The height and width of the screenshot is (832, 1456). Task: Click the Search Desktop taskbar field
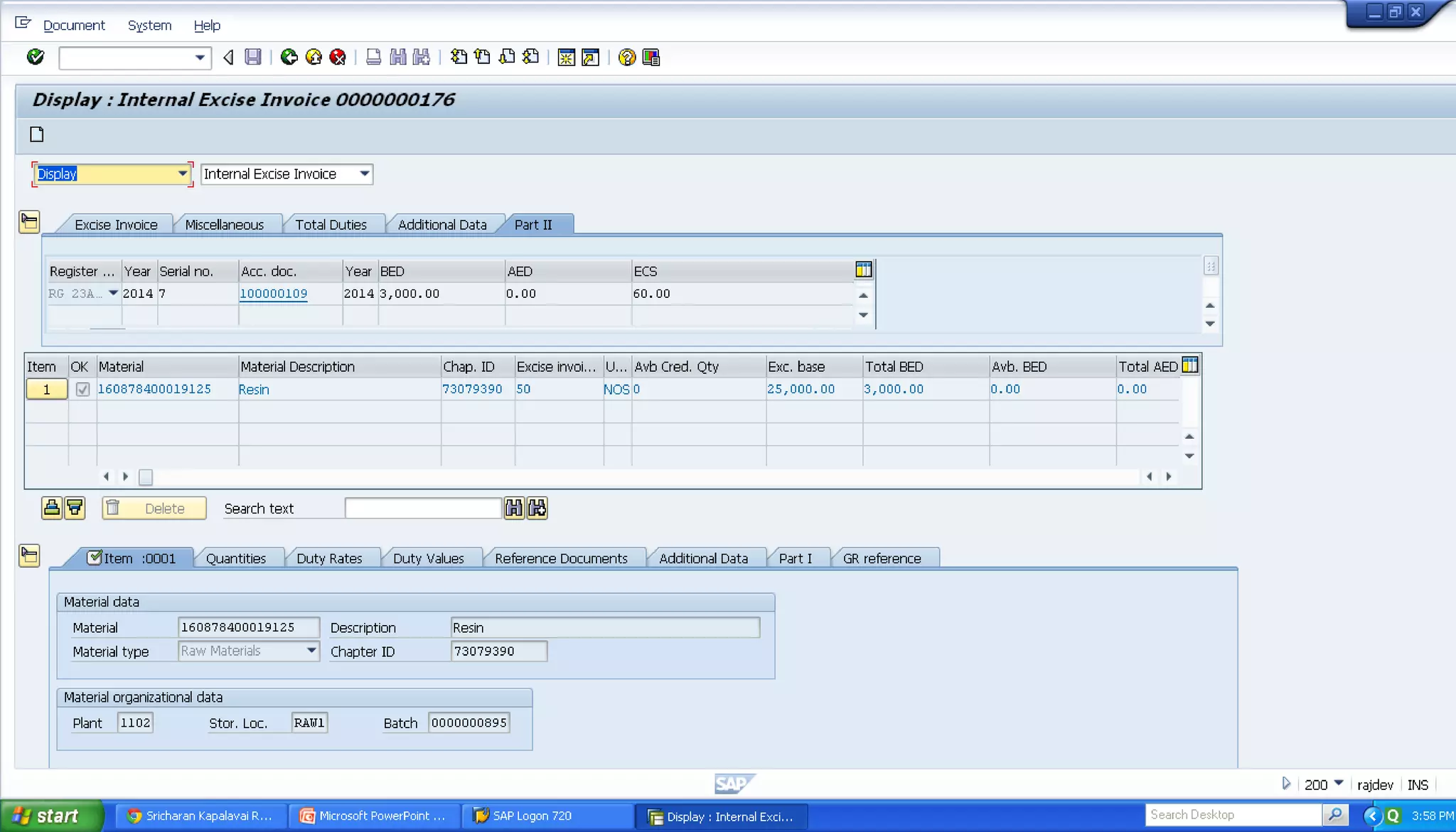1233,814
